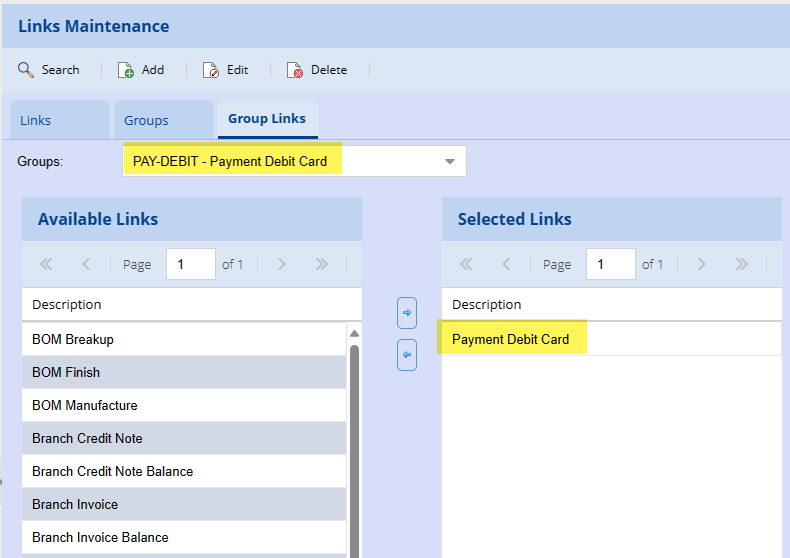790x558 pixels.
Task: Switch to the Links tab
Action: pos(36,120)
